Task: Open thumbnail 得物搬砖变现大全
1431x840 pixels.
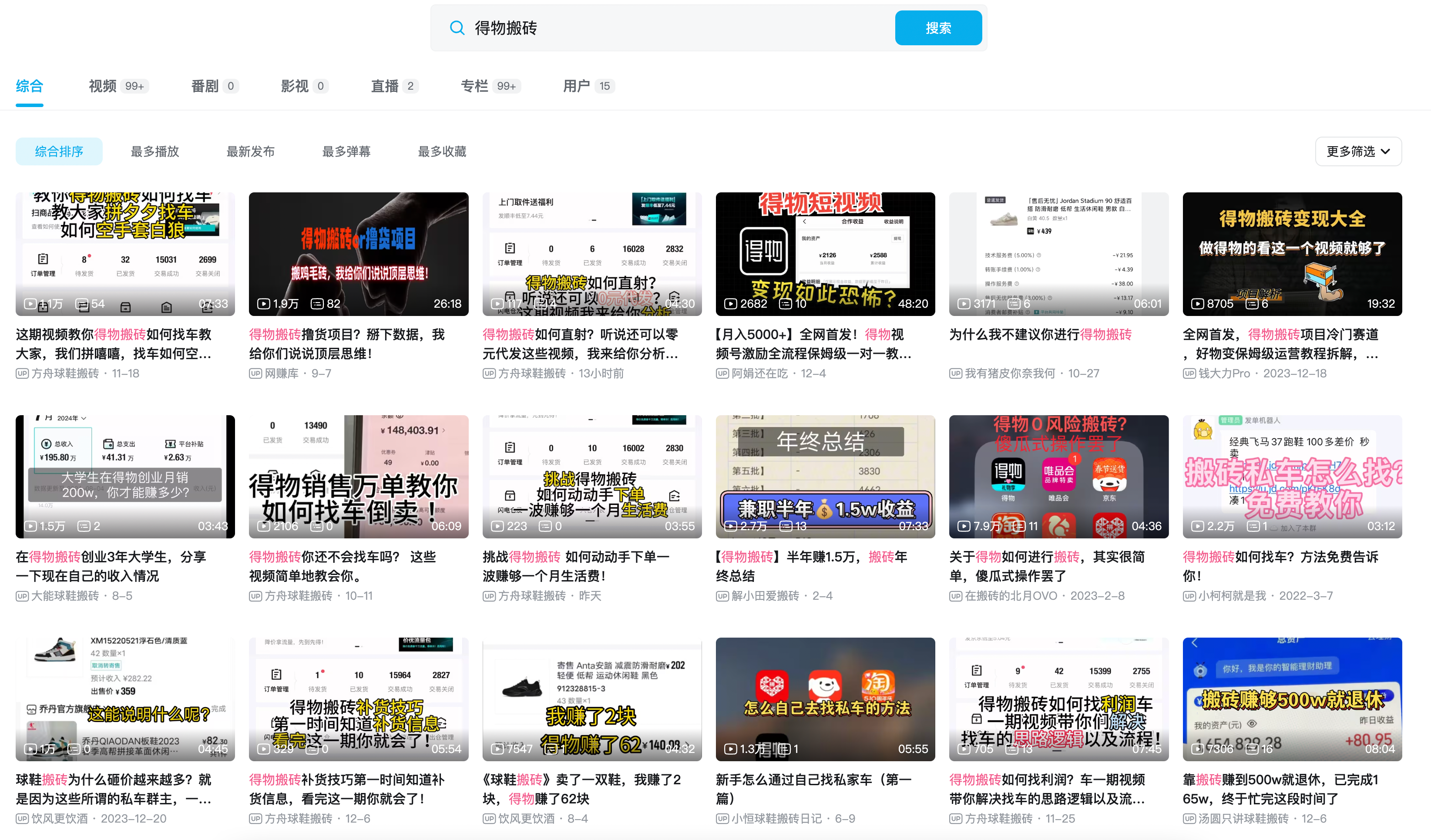Action: point(1292,254)
